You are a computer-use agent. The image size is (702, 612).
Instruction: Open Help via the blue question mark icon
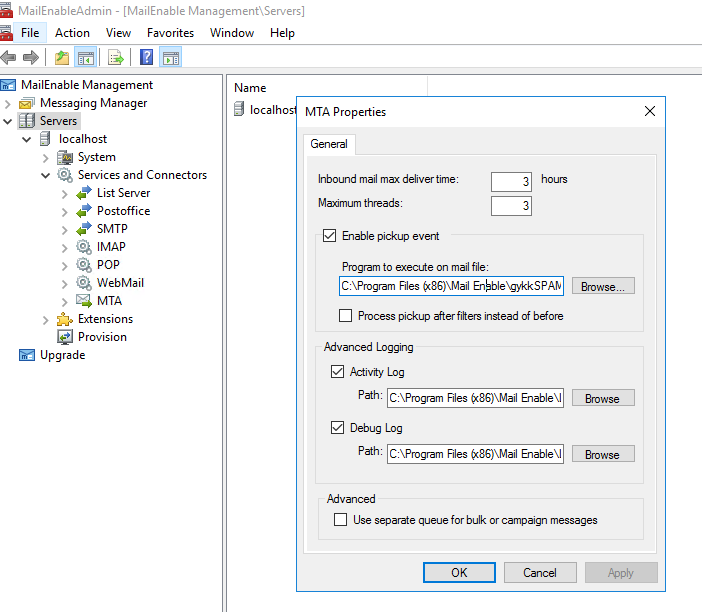146,57
